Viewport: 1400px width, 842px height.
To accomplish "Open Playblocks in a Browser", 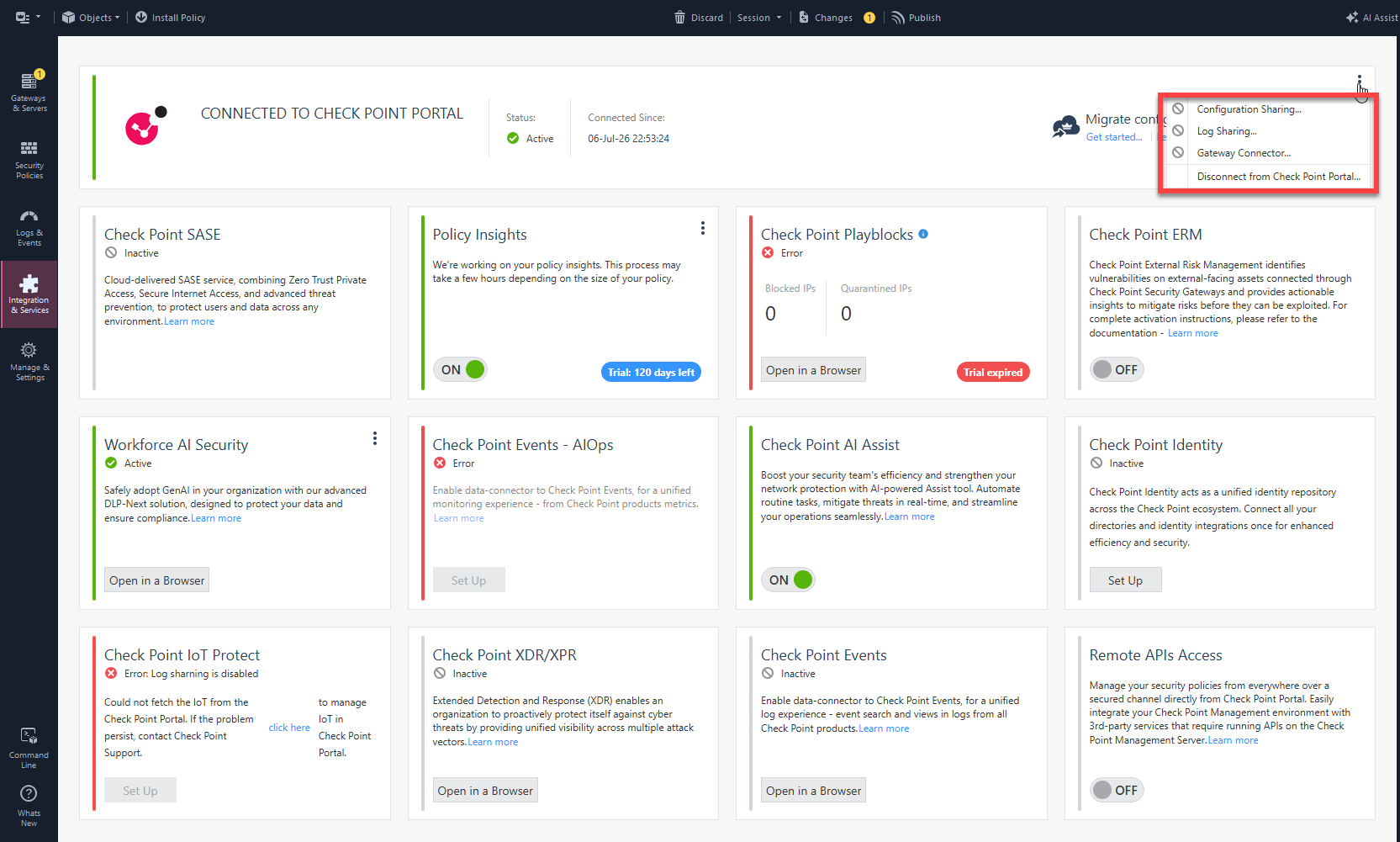I will (813, 370).
